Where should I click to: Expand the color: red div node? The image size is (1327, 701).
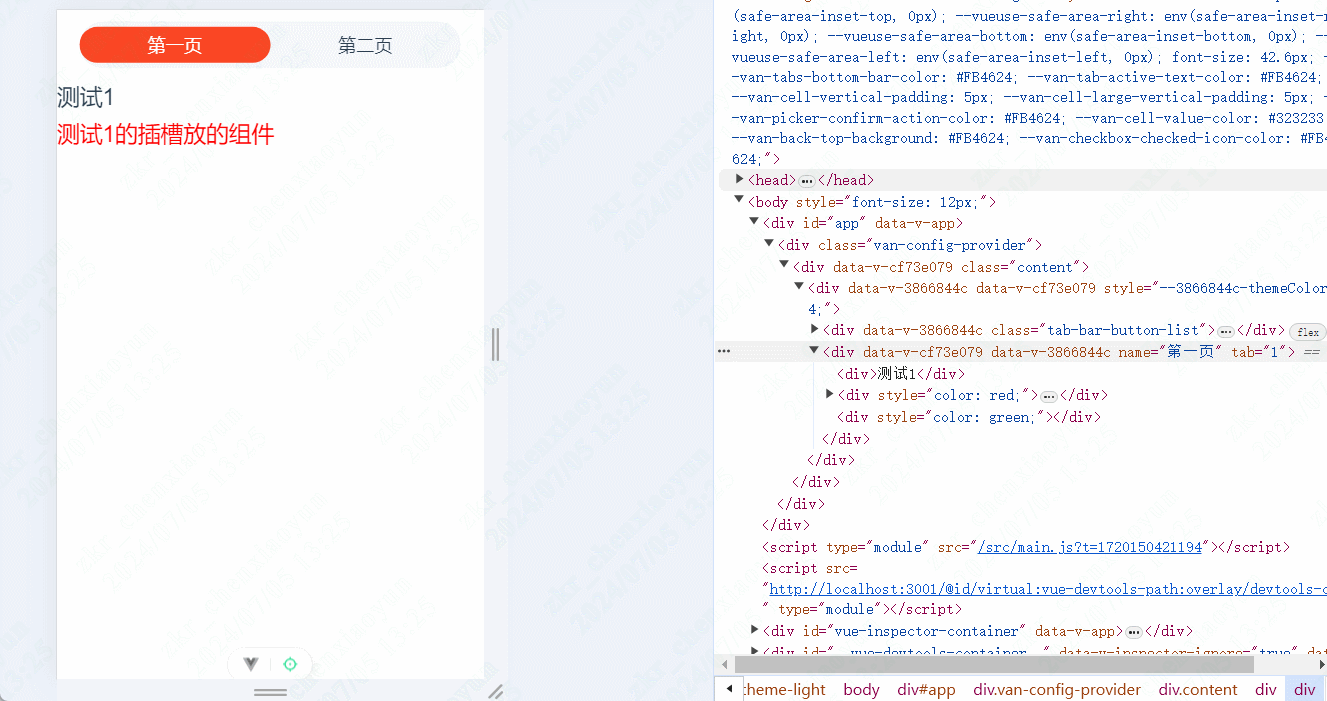coord(830,394)
